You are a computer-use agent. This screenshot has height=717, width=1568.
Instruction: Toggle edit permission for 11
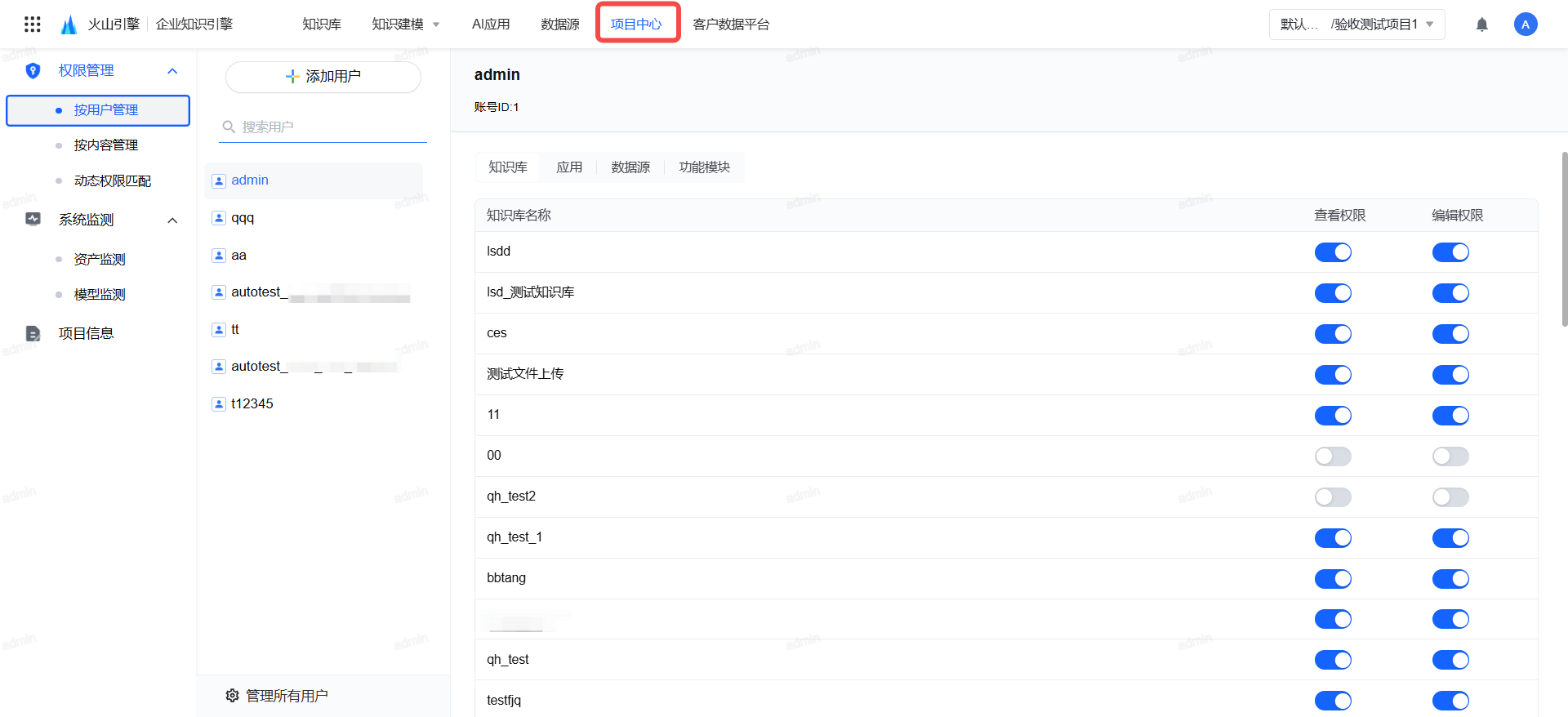[x=1450, y=416]
